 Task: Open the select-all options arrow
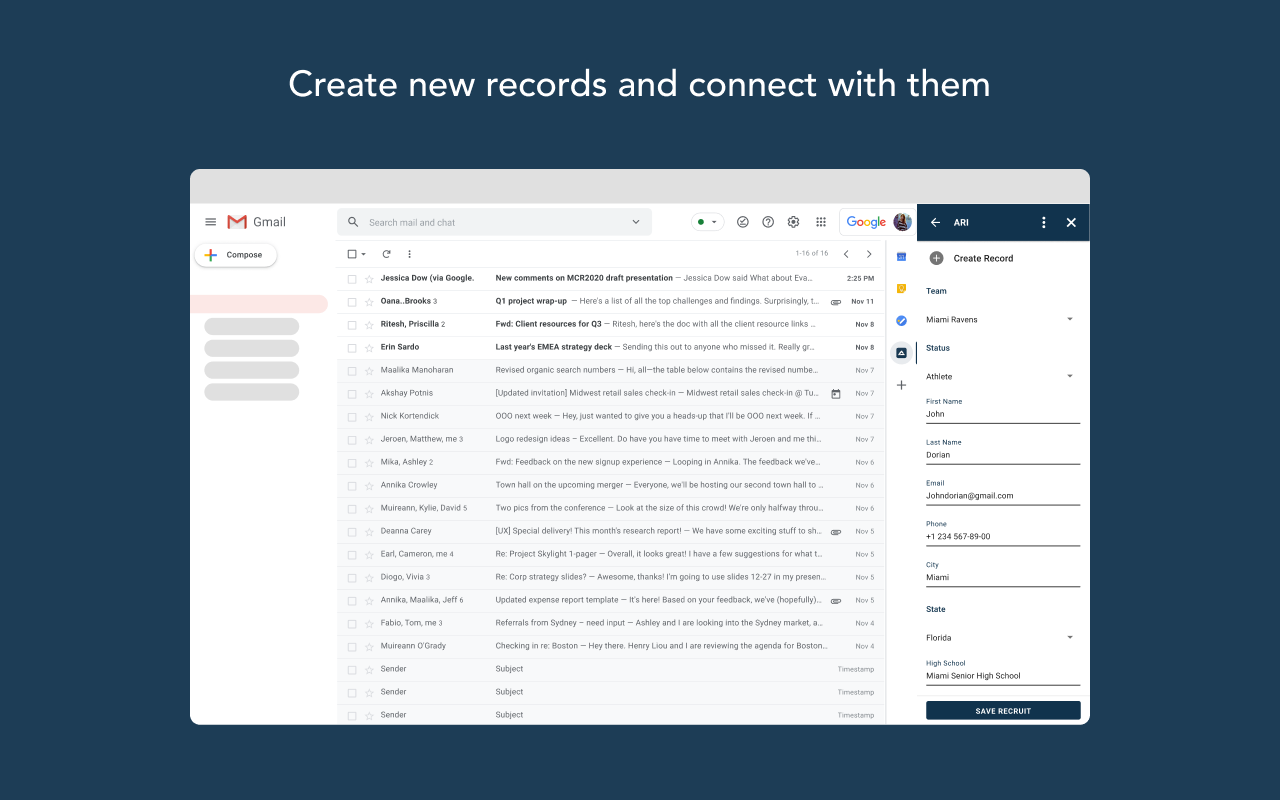tap(364, 254)
